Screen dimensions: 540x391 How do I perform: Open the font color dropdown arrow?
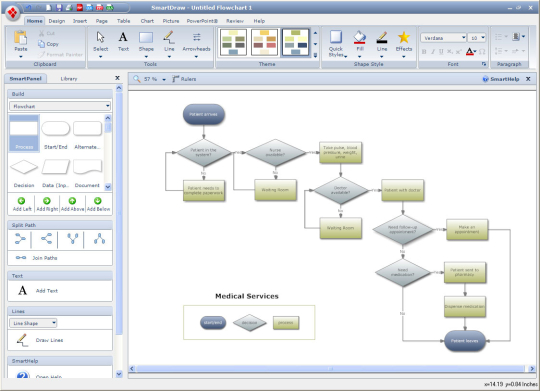[475, 52]
